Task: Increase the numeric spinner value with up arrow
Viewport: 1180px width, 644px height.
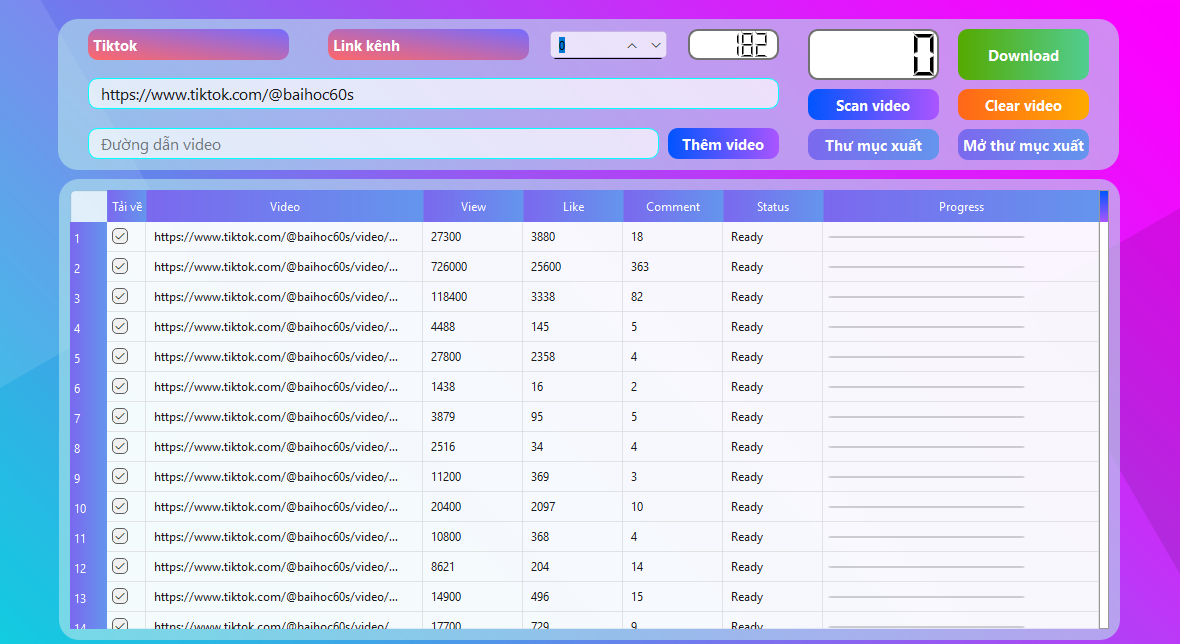Action: point(632,46)
